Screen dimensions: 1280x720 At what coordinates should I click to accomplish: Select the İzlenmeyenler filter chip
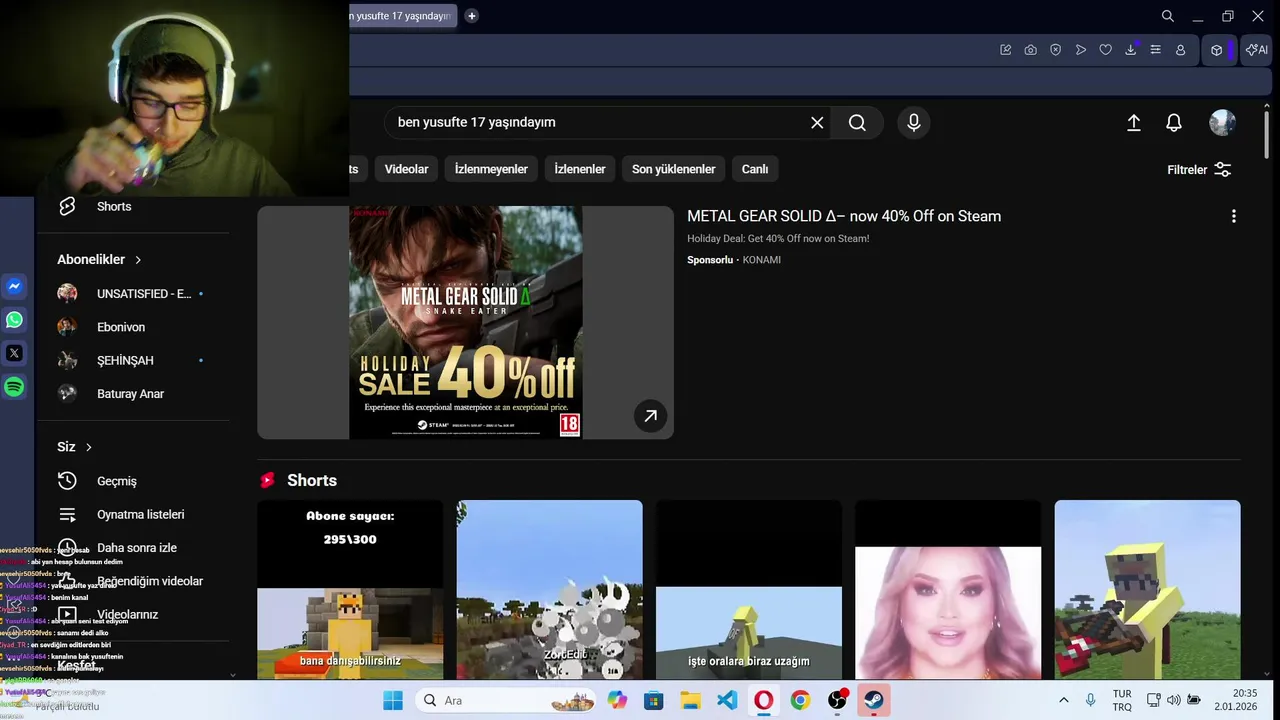[x=491, y=169]
